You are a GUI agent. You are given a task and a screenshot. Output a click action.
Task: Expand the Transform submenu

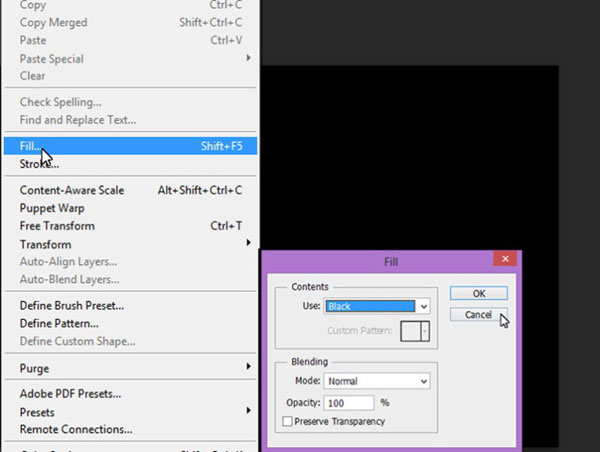[46, 244]
